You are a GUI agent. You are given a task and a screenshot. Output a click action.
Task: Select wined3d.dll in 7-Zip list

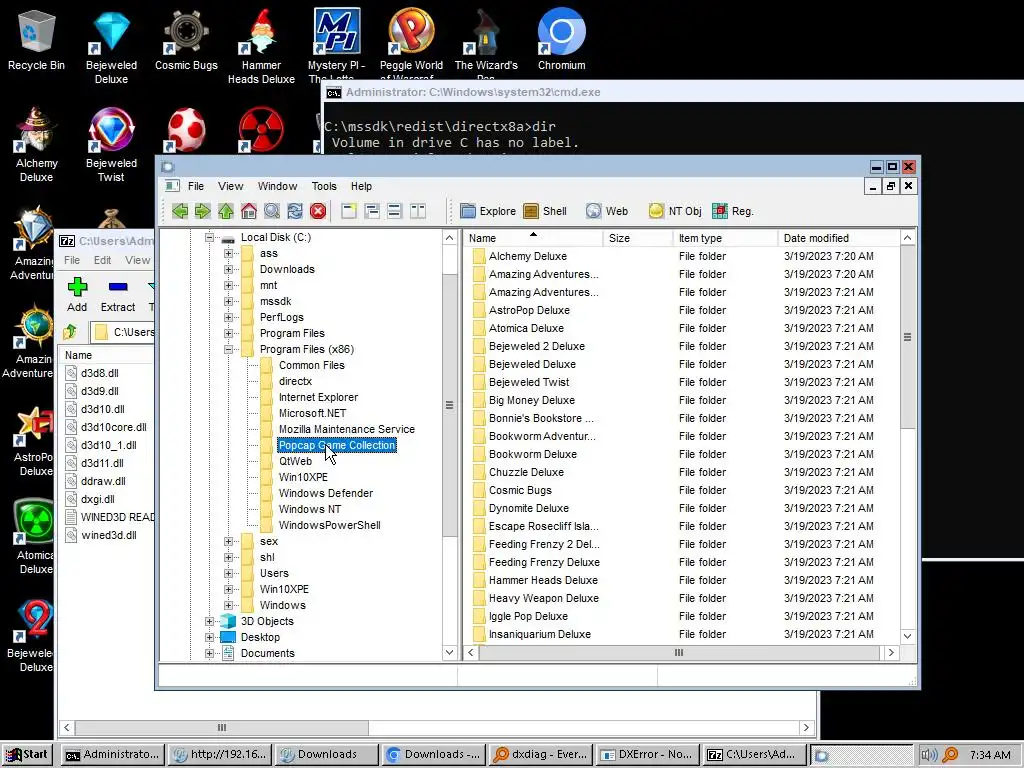(x=108, y=536)
